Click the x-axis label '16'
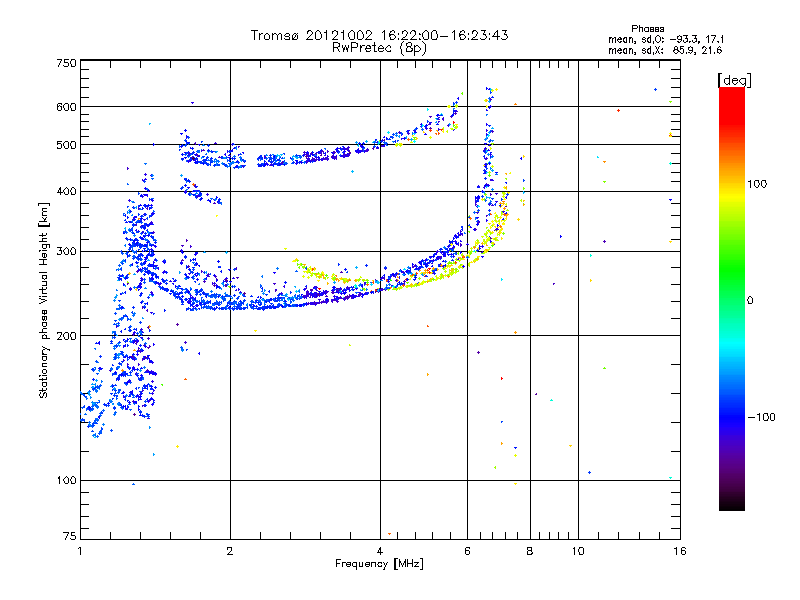 pyautogui.click(x=680, y=551)
